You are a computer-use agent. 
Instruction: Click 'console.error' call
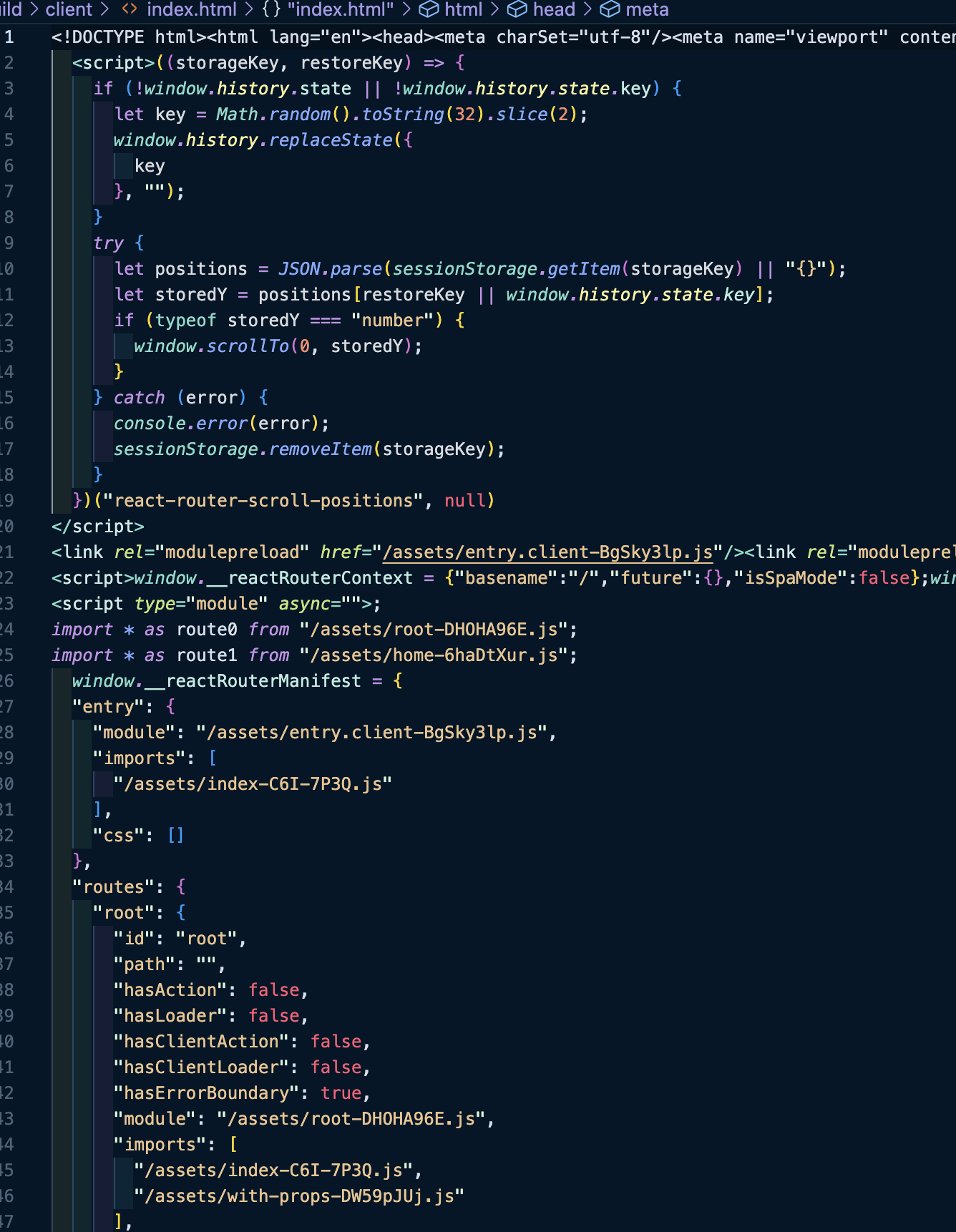point(180,424)
